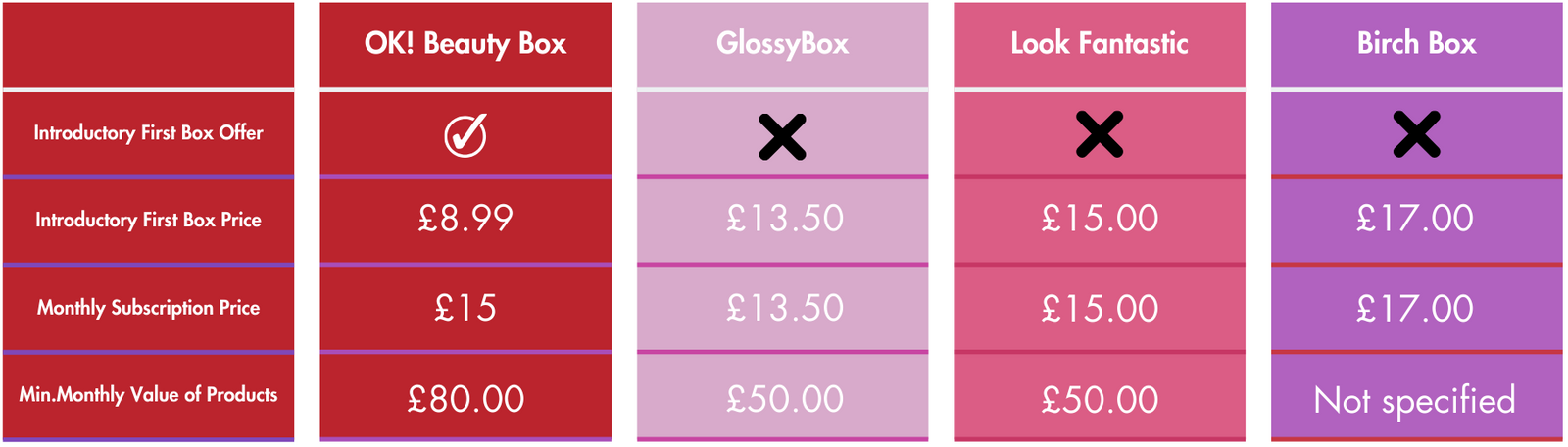Click the checkmark icon under OK! Beauty Box

click(465, 135)
